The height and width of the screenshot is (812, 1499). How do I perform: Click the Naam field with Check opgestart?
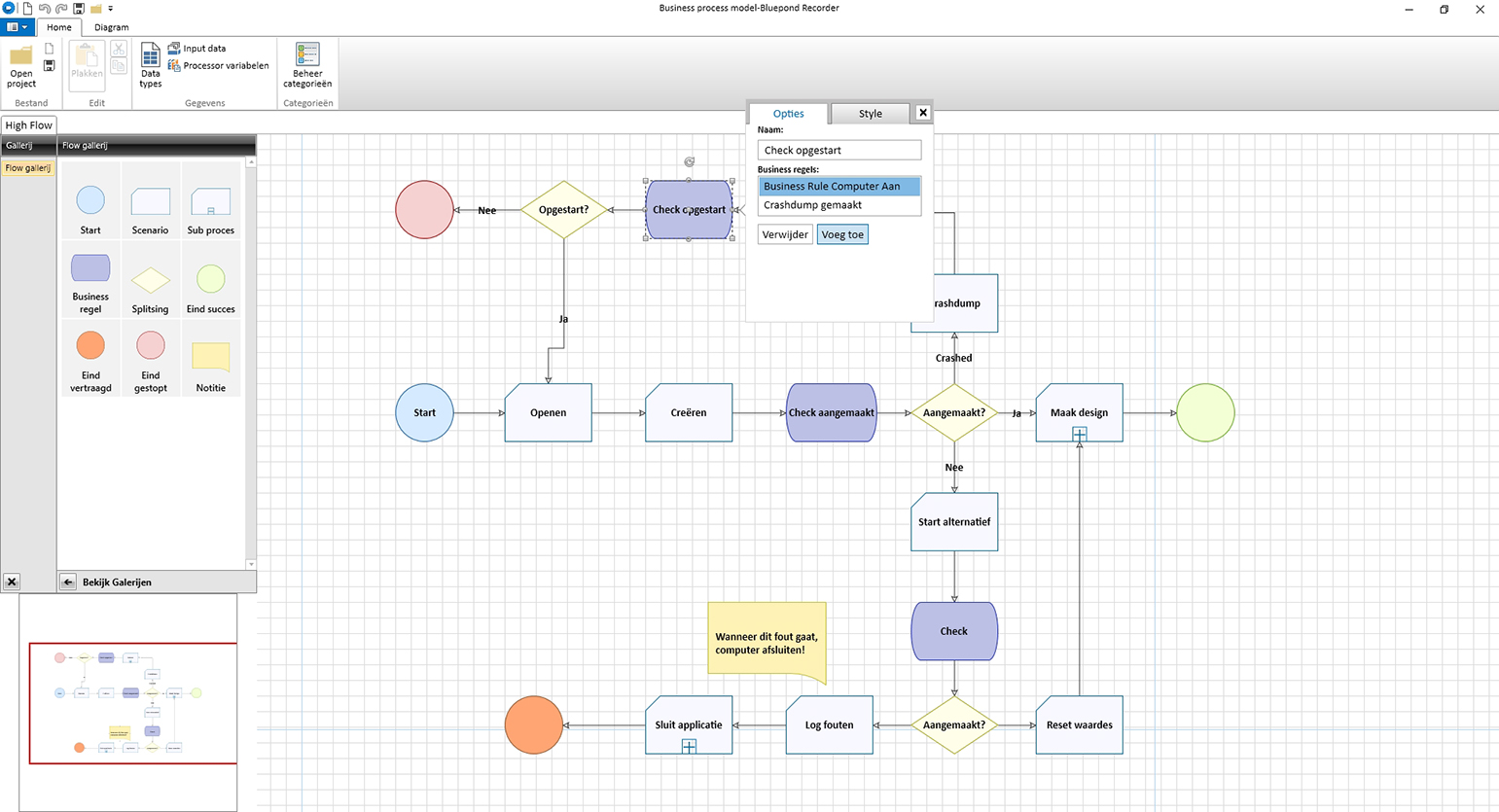pos(839,150)
